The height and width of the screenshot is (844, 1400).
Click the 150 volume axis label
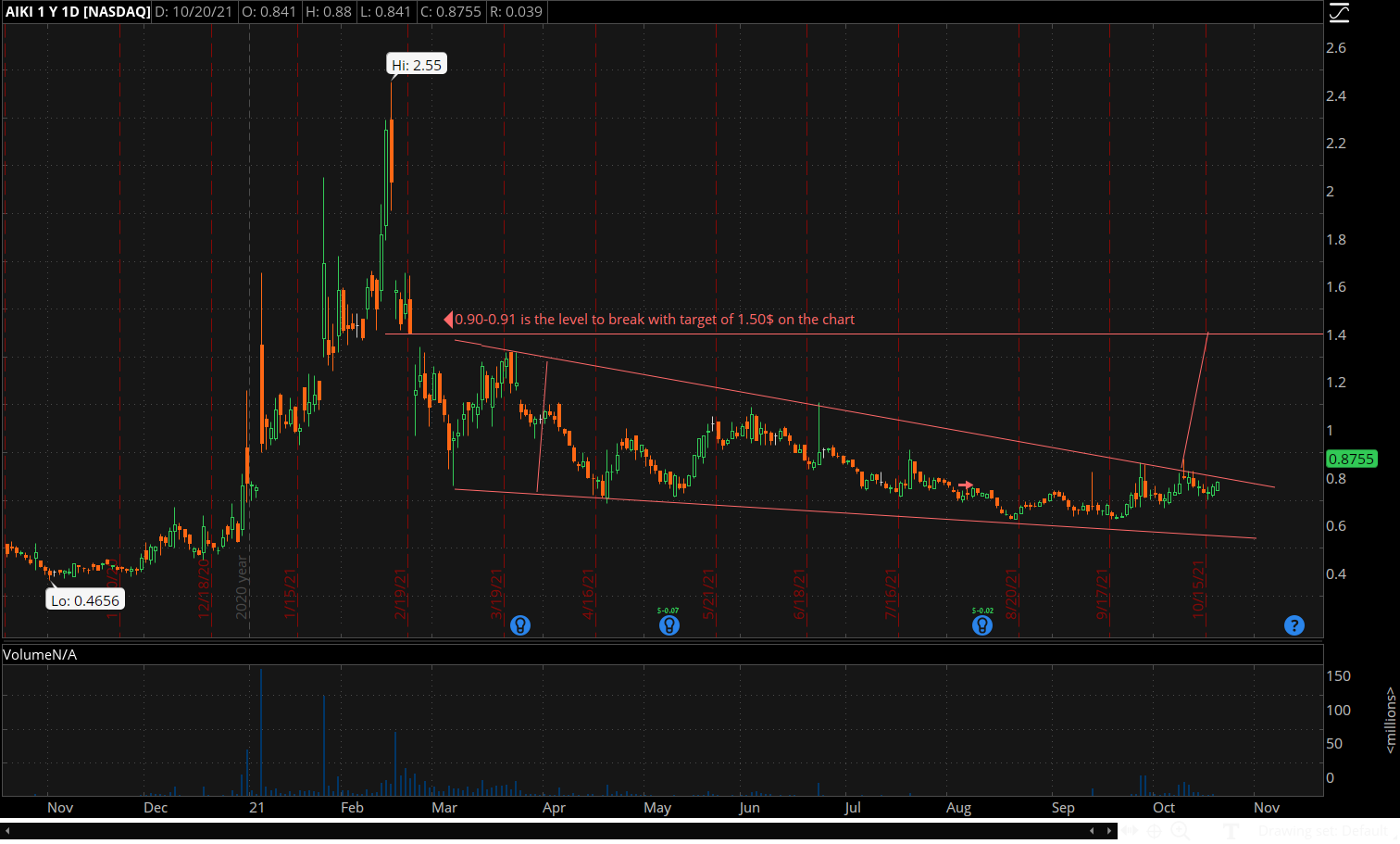pos(1338,676)
